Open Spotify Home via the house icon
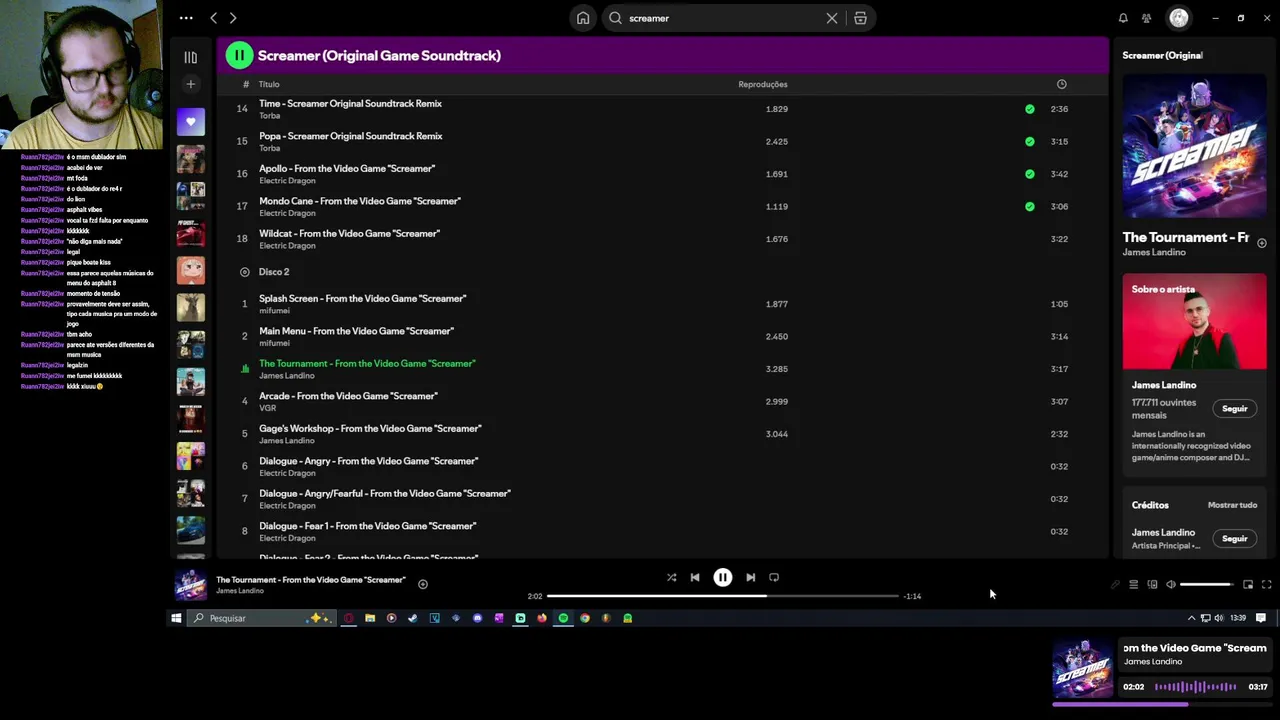The width and height of the screenshot is (1280, 720). tap(583, 18)
